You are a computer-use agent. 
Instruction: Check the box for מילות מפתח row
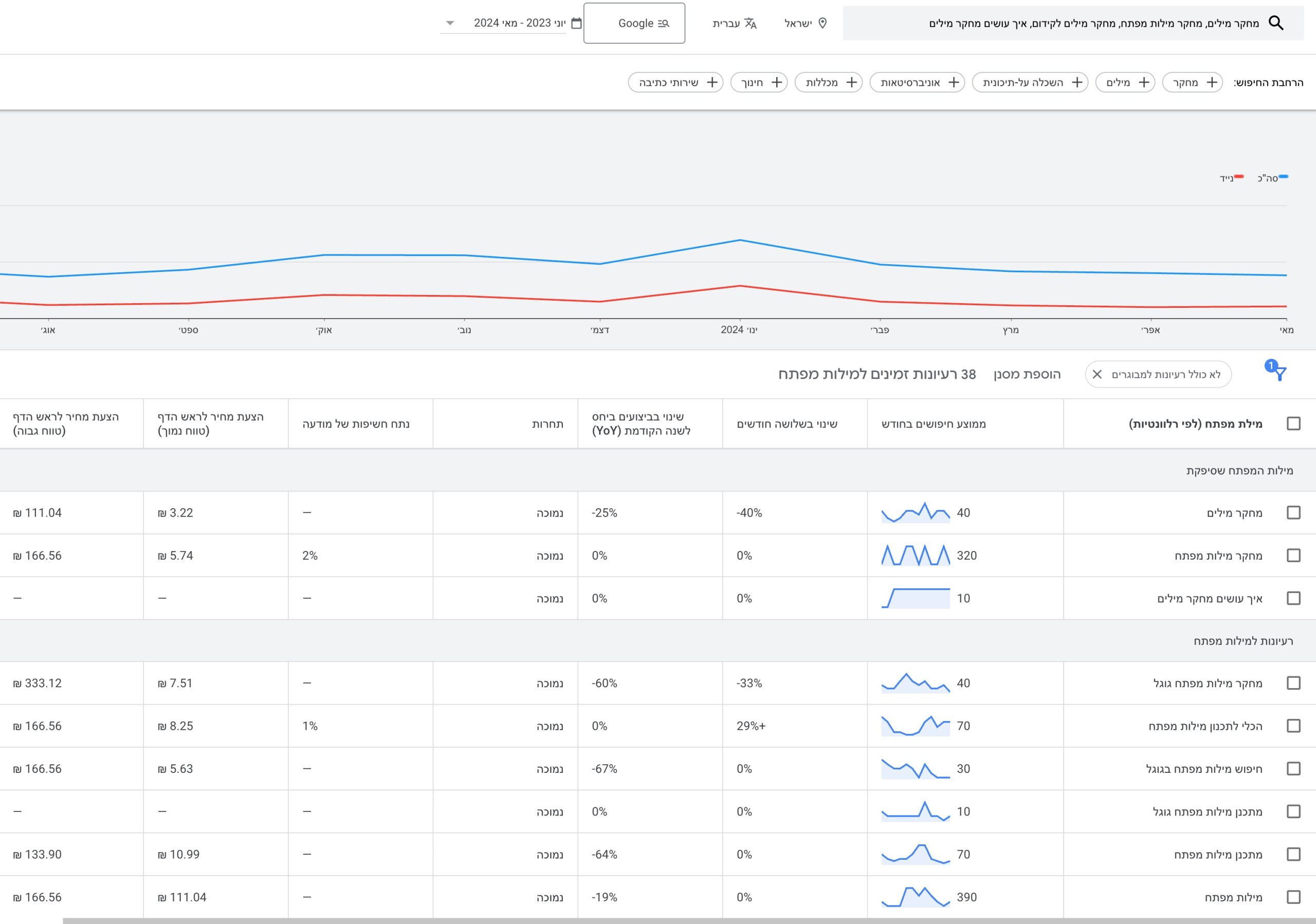[x=1293, y=896]
